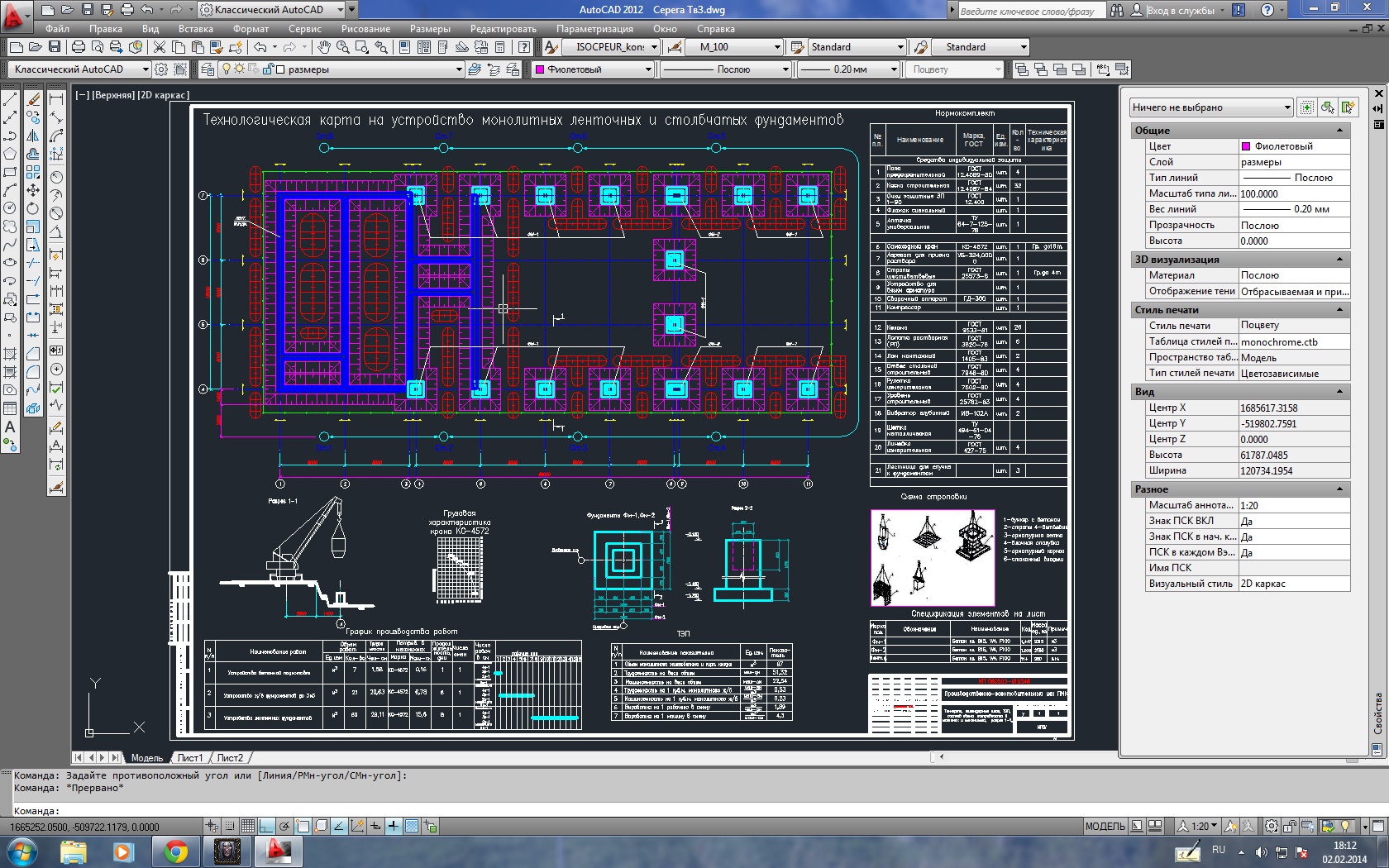This screenshot has height=868, width=1389.
Task: Click the Make Object's Layer Current icon
Action: (475, 69)
